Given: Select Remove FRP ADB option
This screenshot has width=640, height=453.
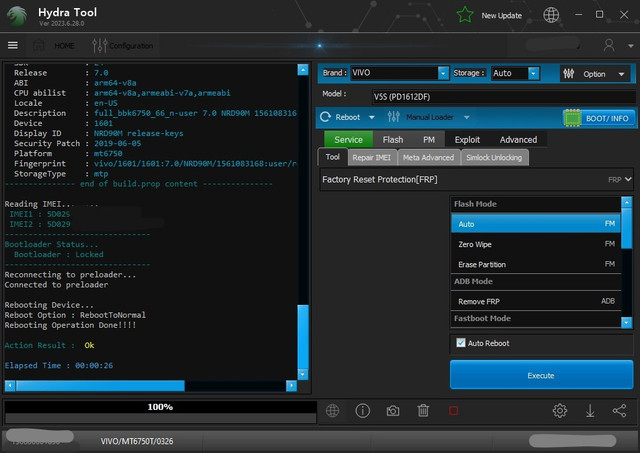Looking at the screenshot, I should pyautogui.click(x=536, y=301).
